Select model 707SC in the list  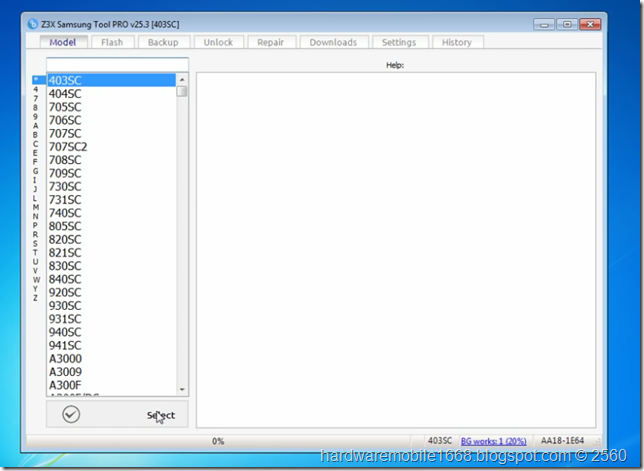click(111, 133)
